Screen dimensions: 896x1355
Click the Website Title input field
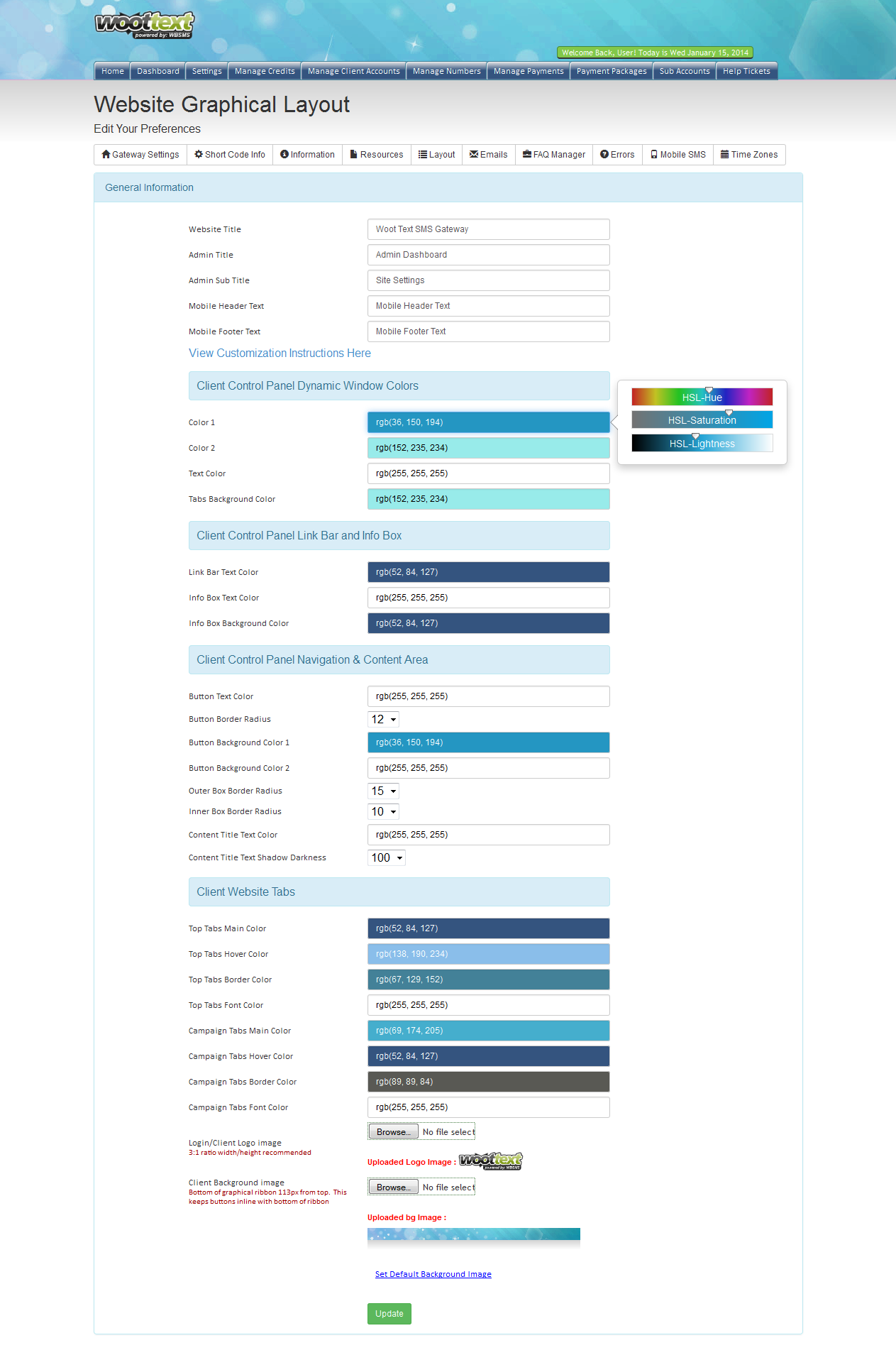489,229
